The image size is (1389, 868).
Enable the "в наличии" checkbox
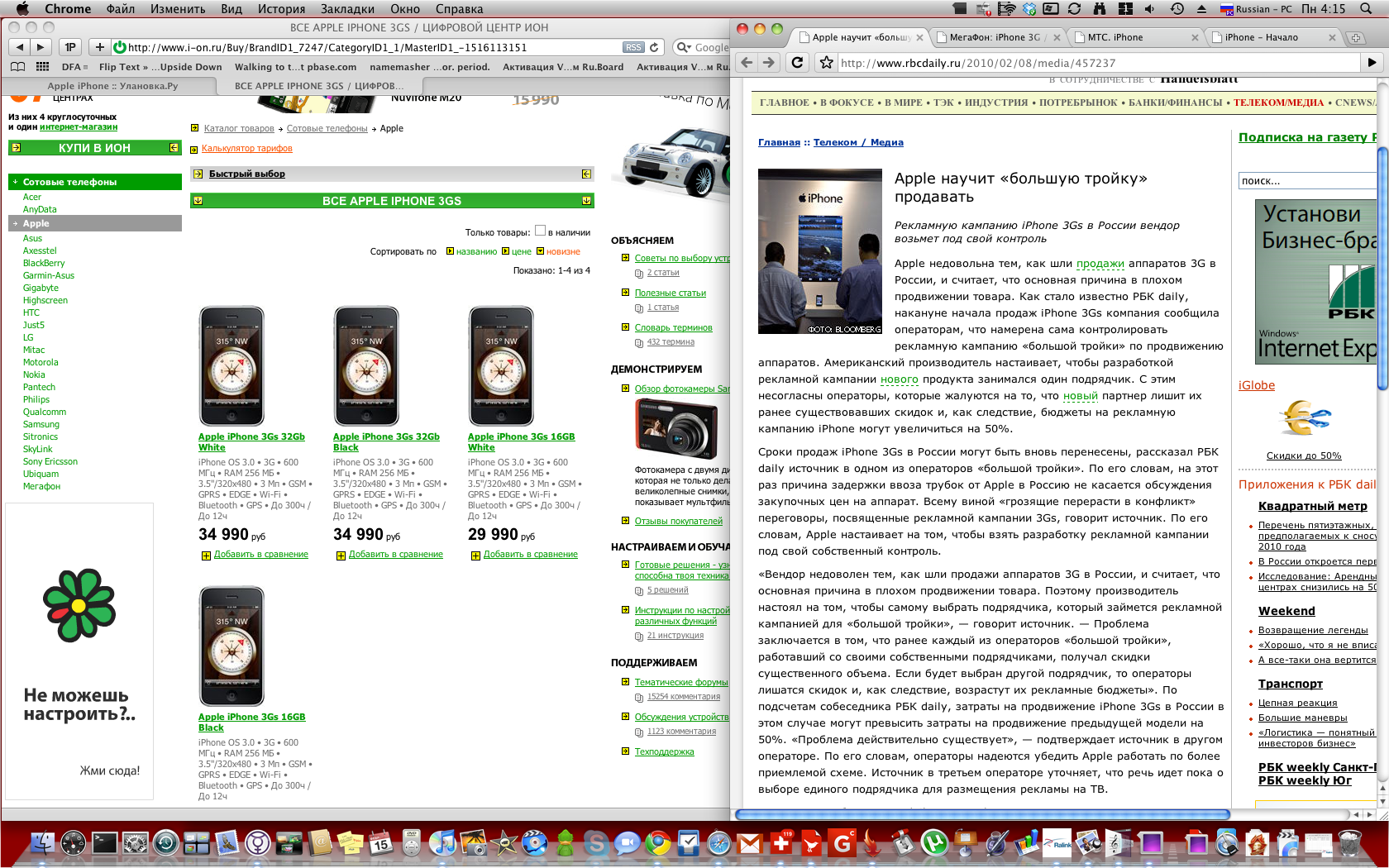coord(540,231)
